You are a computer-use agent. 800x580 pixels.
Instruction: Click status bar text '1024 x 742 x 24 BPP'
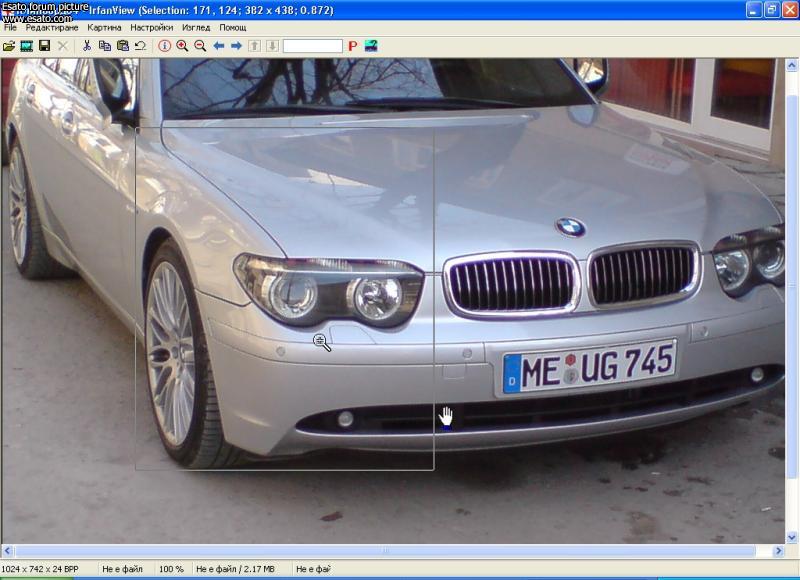[40, 569]
